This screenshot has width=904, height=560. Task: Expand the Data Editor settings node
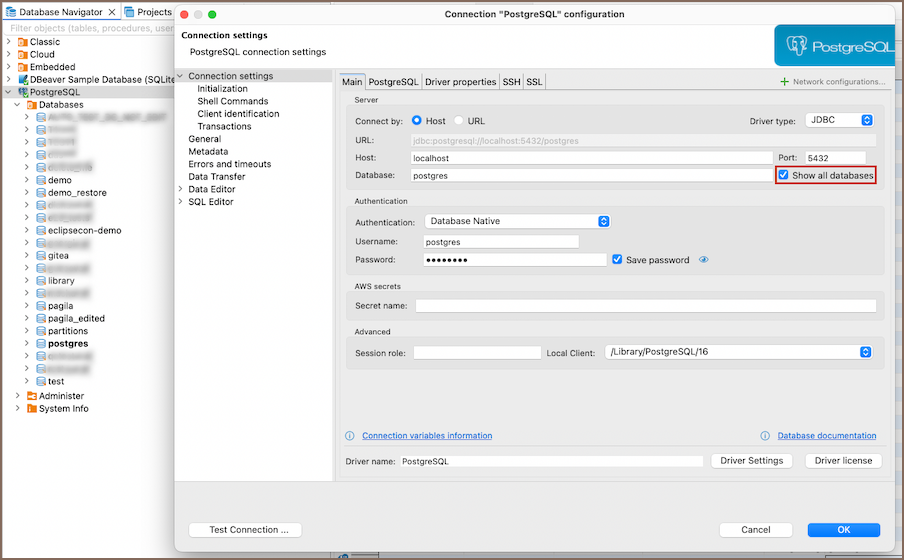(181, 189)
